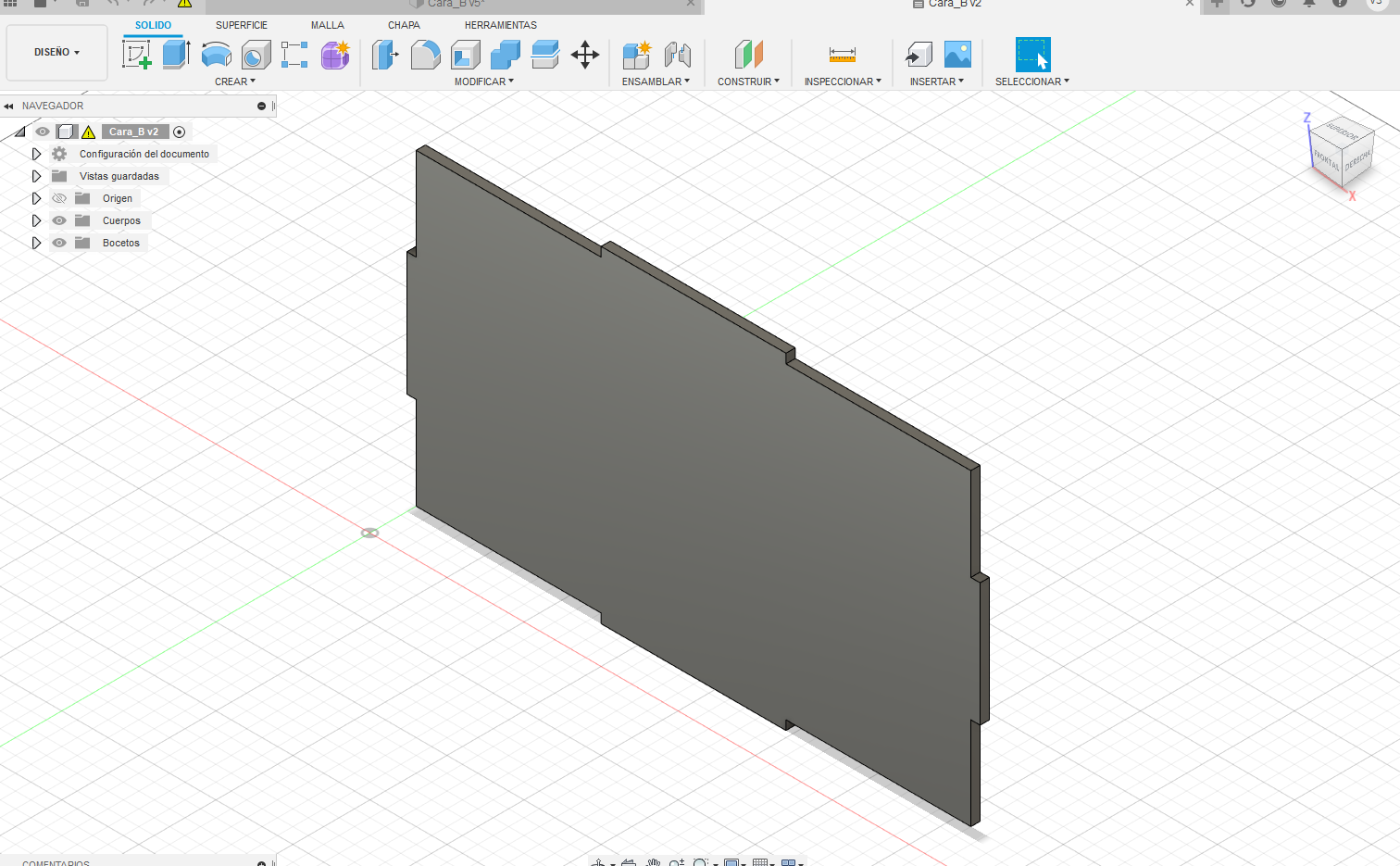Screen dimensions: 1400x866
Task: Expand the Vistas guardadas node
Action: 36,176
